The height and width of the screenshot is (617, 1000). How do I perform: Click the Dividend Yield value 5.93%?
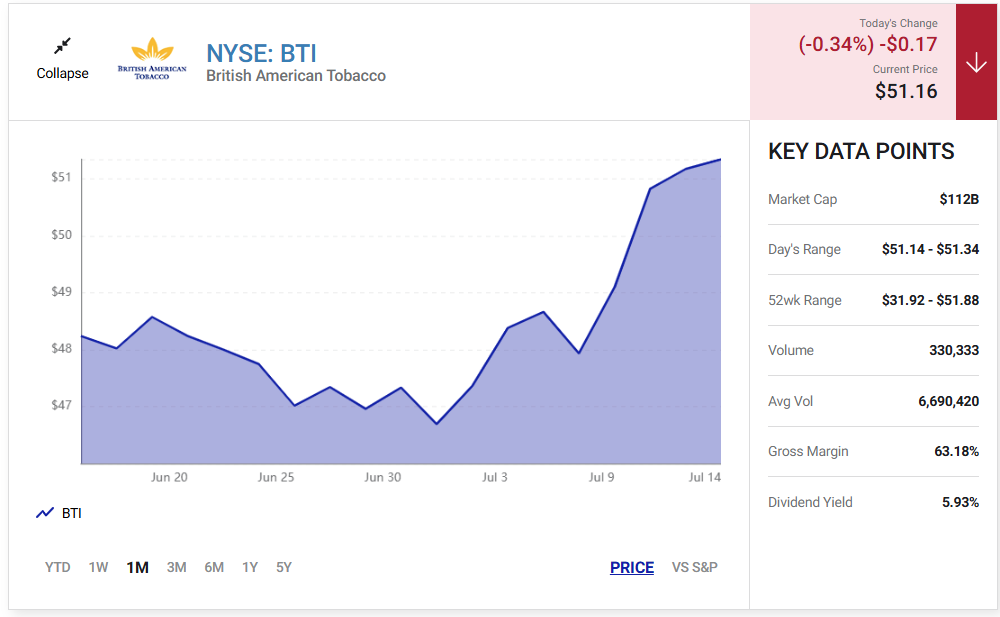pos(960,502)
